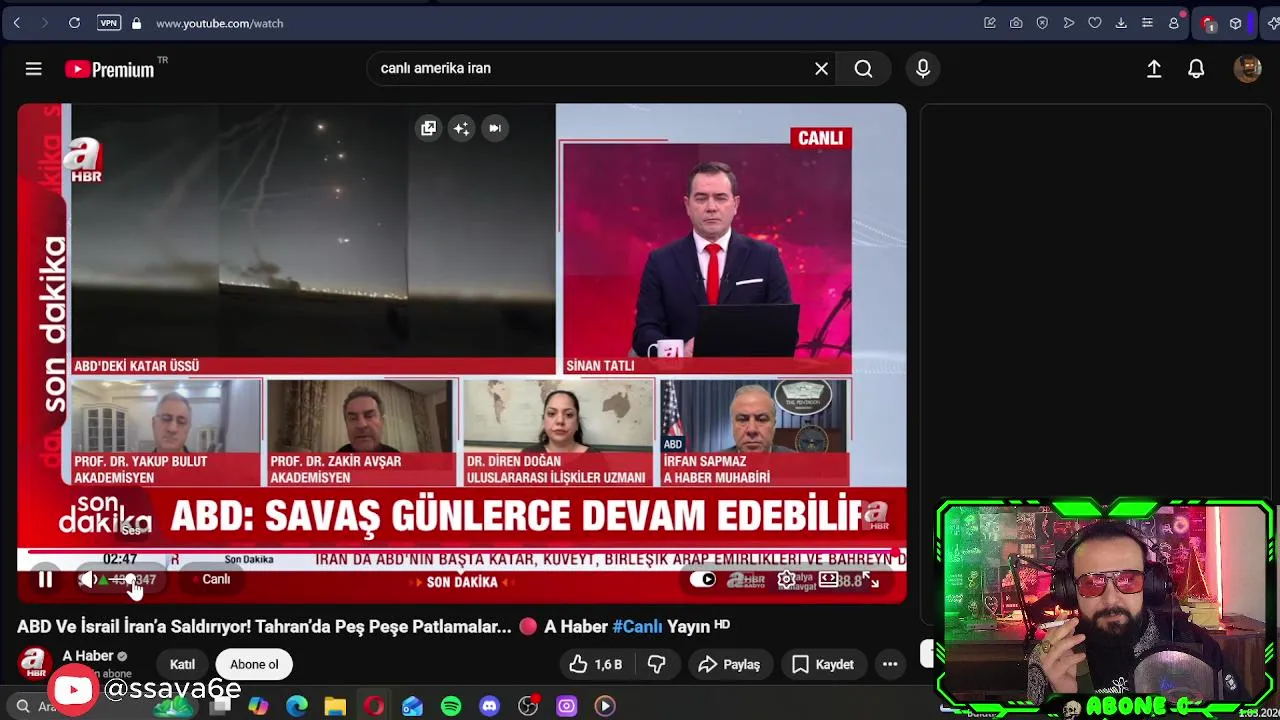Pause the live video
The image size is (1280, 720).
point(45,579)
